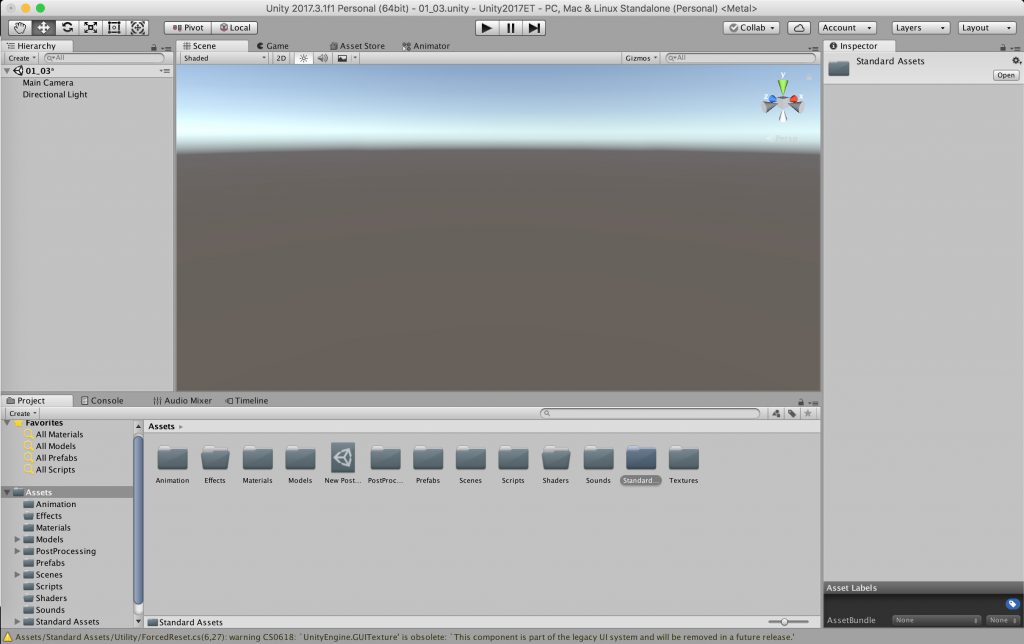The height and width of the screenshot is (644, 1024).
Task: Select the Effects folder icon in Assets grid
Action: click(215, 458)
